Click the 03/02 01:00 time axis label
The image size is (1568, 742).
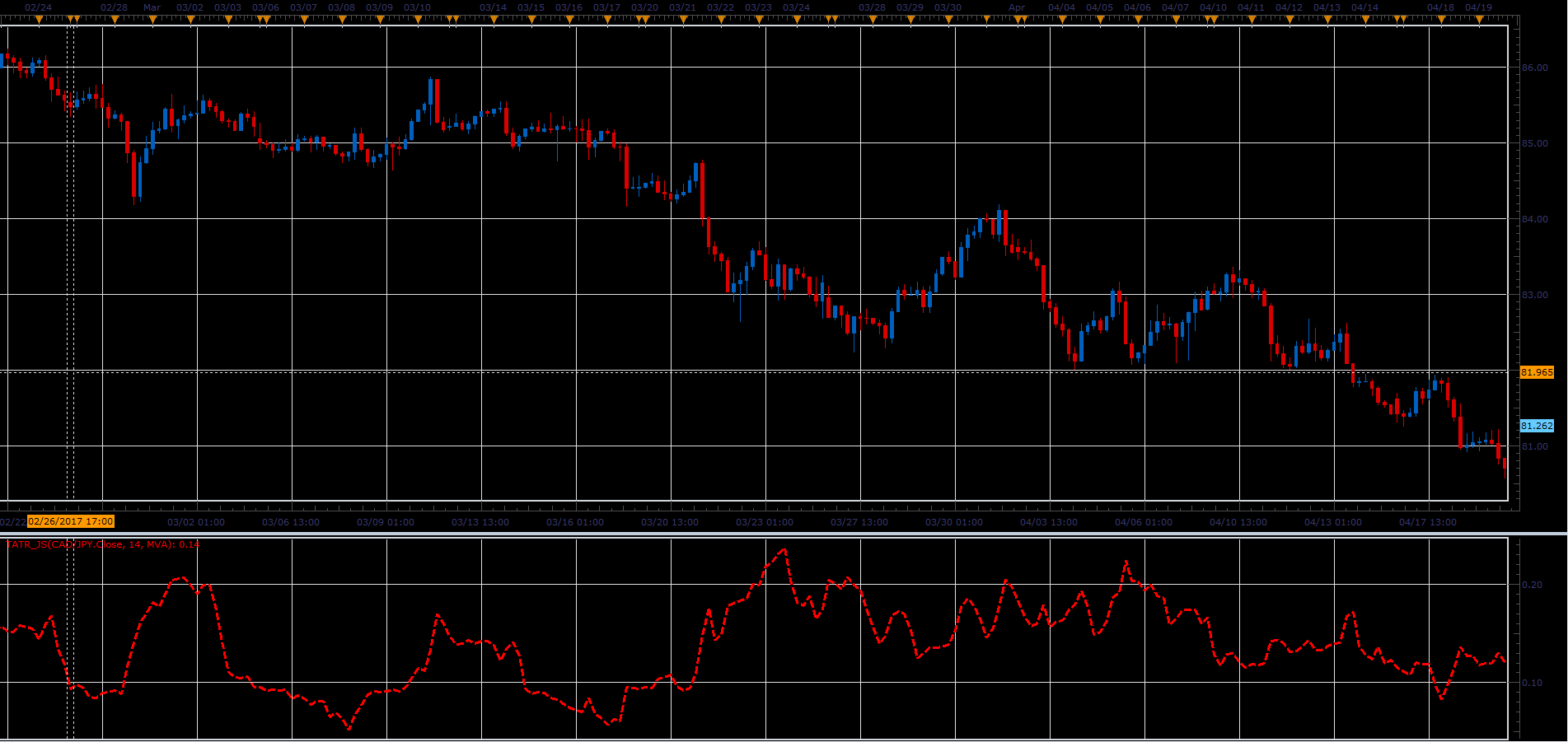(196, 522)
